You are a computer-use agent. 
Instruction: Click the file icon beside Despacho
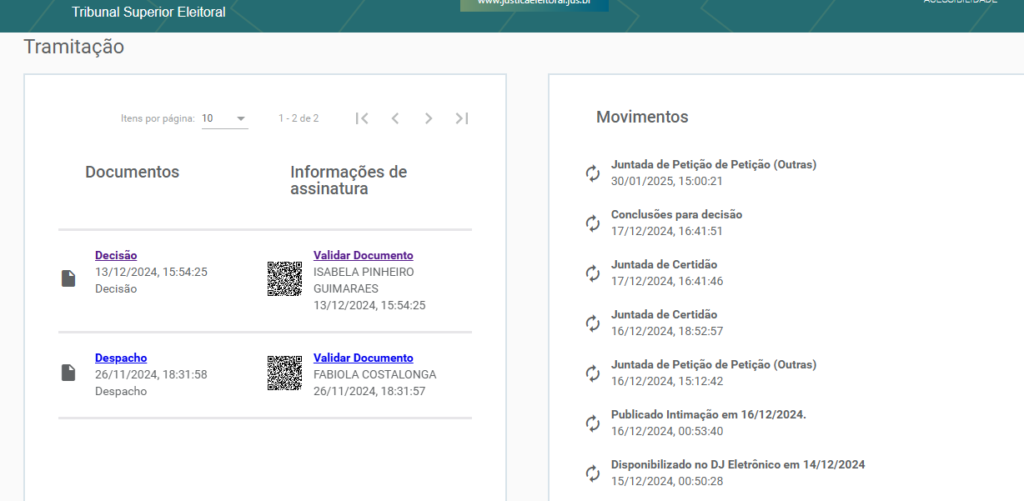69,373
